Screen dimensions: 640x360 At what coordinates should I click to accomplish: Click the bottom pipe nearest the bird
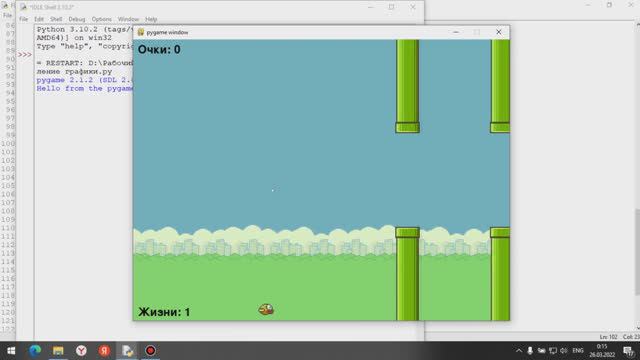[x=407, y=274]
